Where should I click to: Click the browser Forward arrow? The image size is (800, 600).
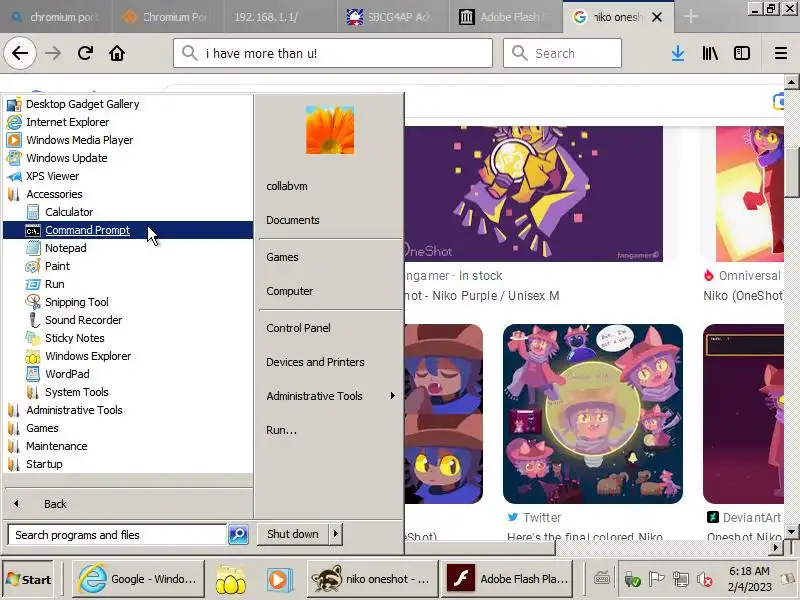(53, 53)
